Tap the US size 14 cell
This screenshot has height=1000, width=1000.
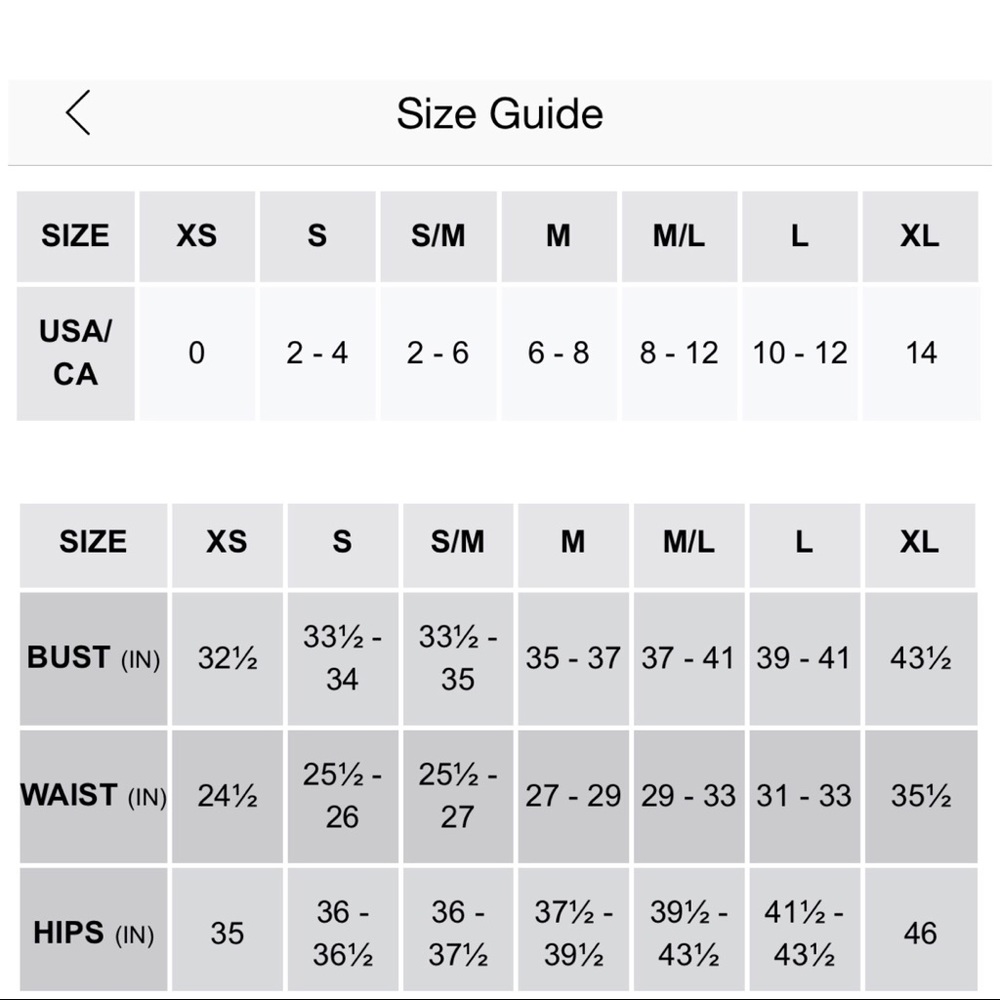pyautogui.click(x=921, y=353)
